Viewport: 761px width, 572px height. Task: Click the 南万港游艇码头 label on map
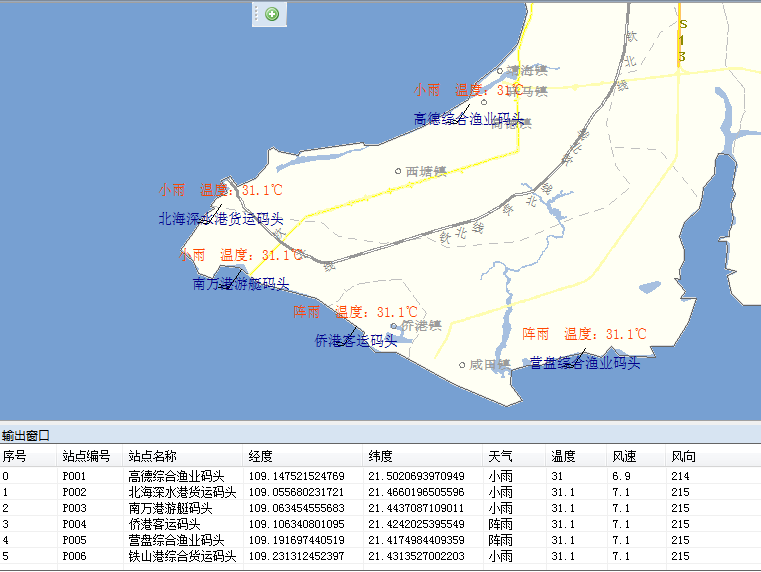[x=241, y=284]
